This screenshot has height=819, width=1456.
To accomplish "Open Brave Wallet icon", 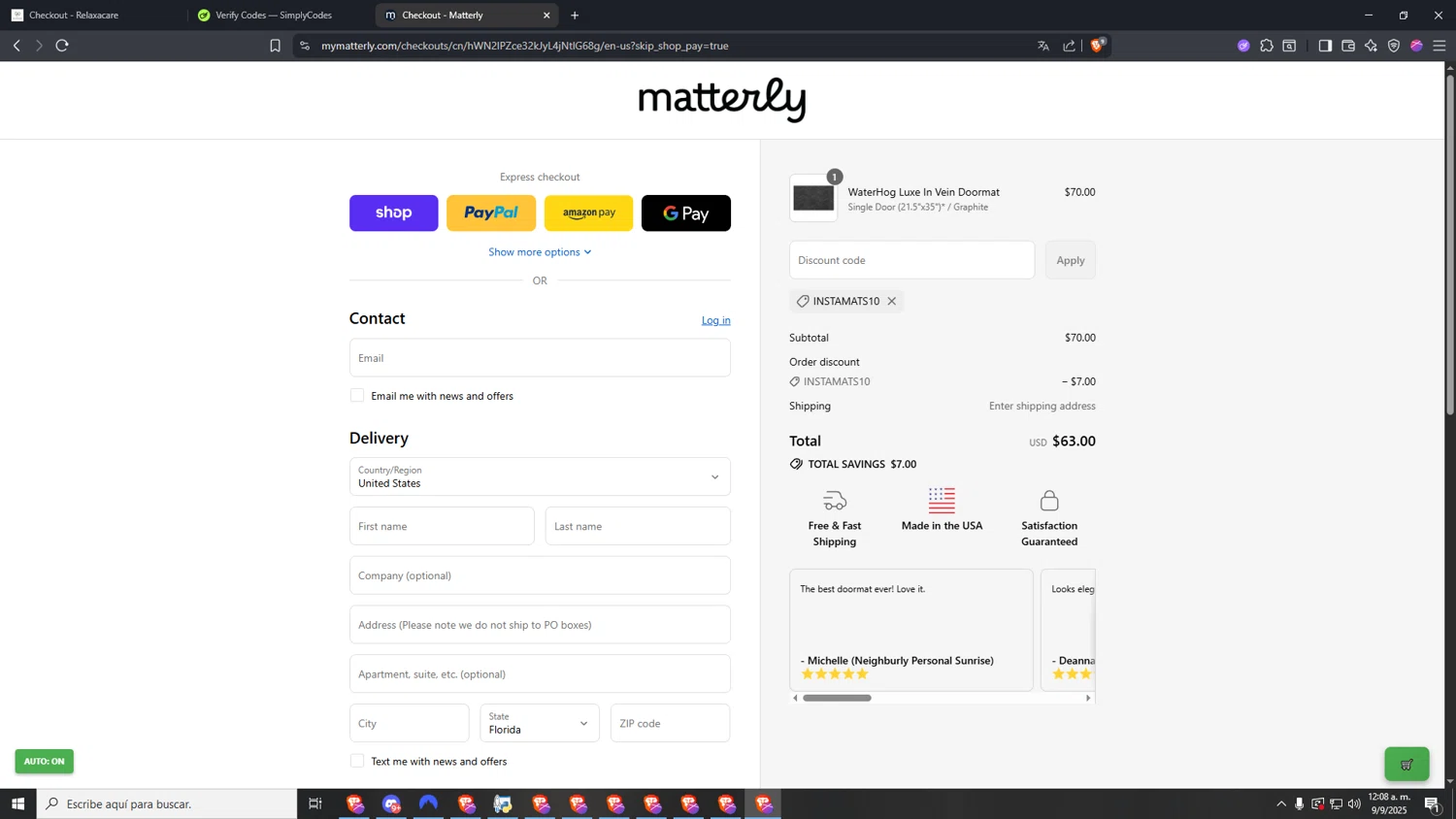I will tap(1348, 46).
